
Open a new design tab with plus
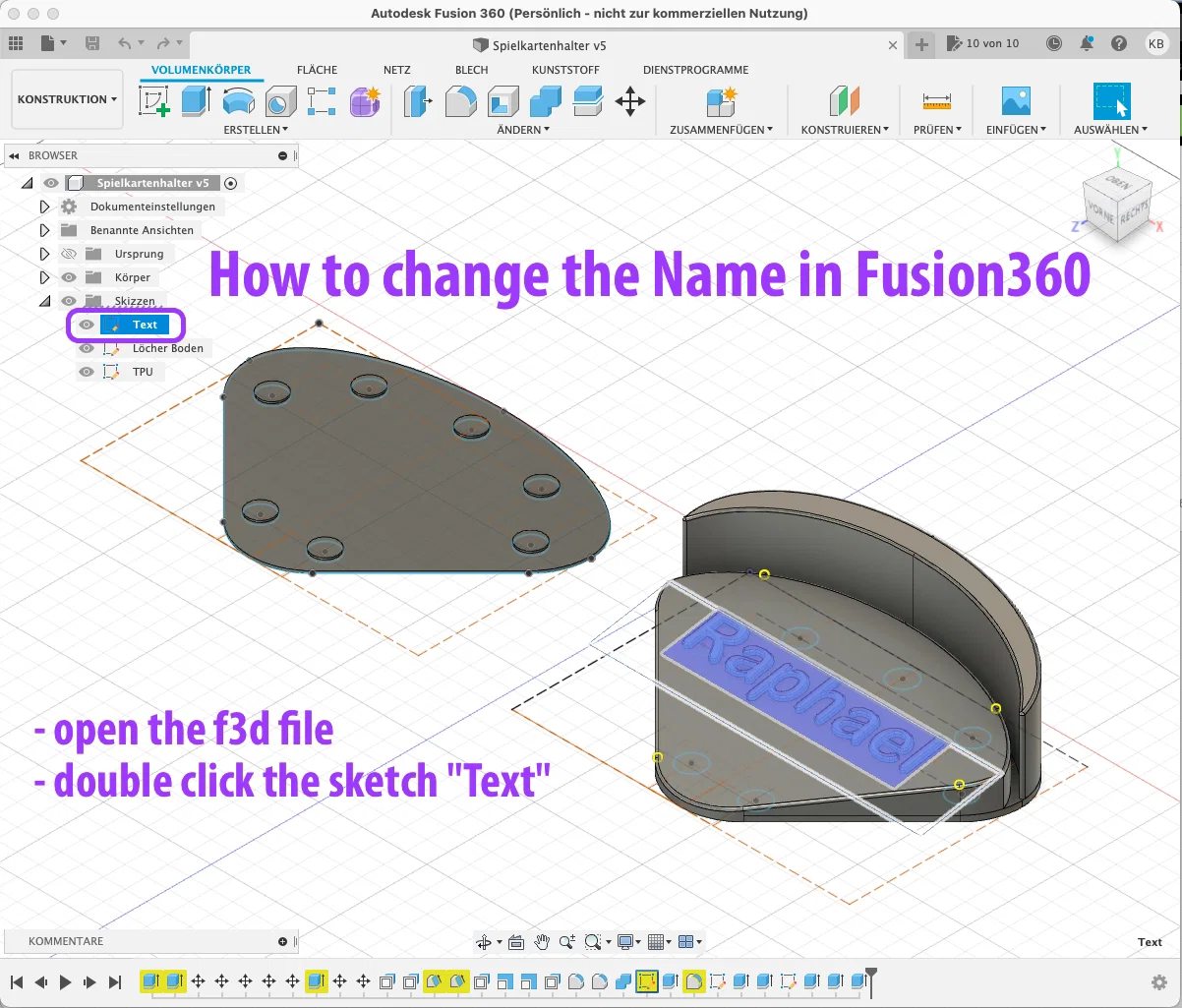point(920,44)
